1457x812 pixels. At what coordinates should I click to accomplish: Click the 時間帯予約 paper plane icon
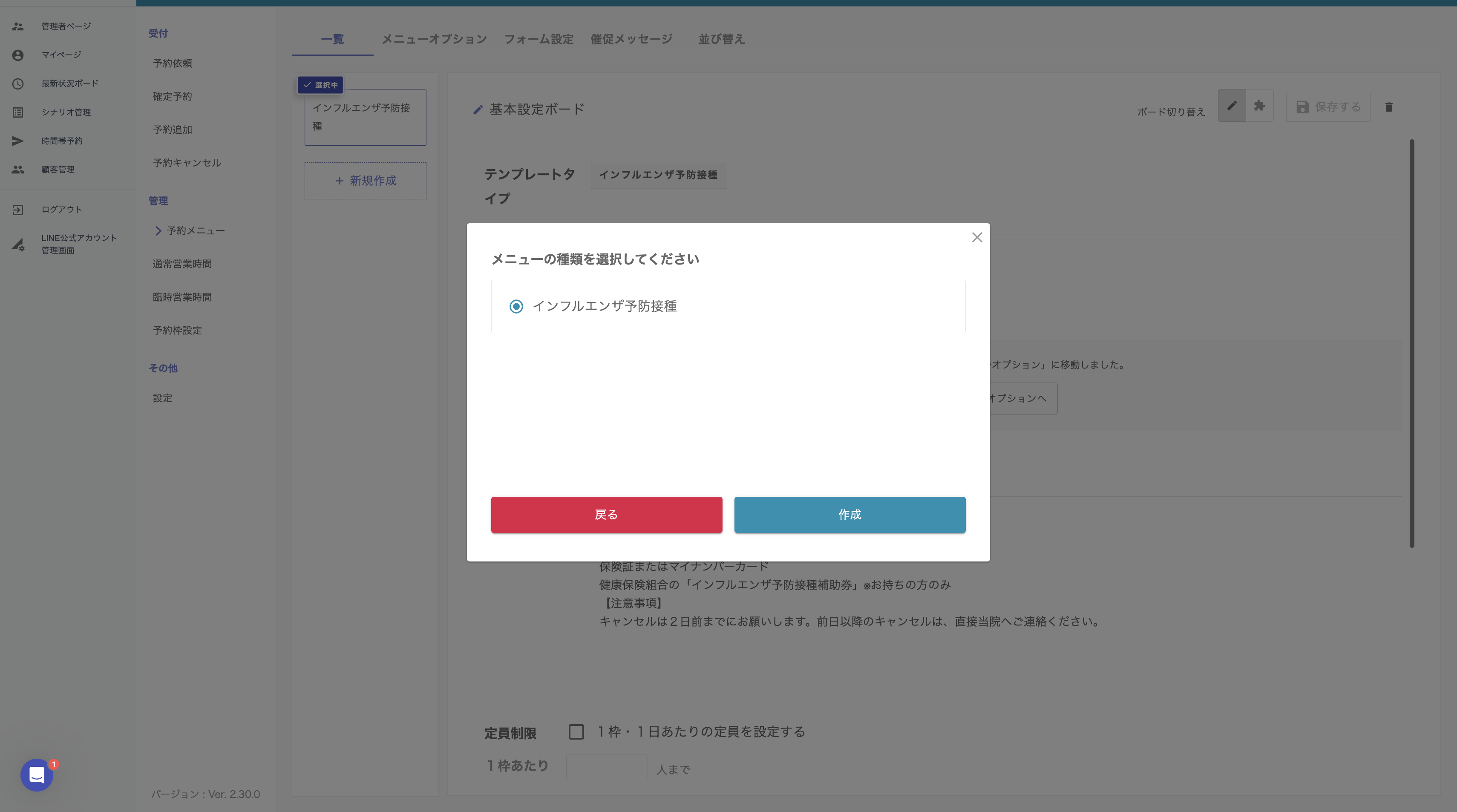pos(18,141)
